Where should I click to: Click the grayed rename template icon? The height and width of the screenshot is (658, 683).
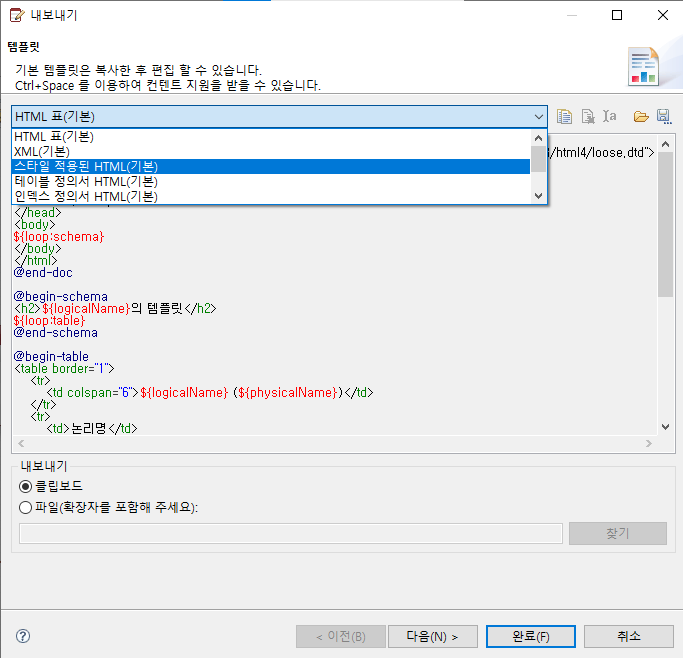point(609,116)
